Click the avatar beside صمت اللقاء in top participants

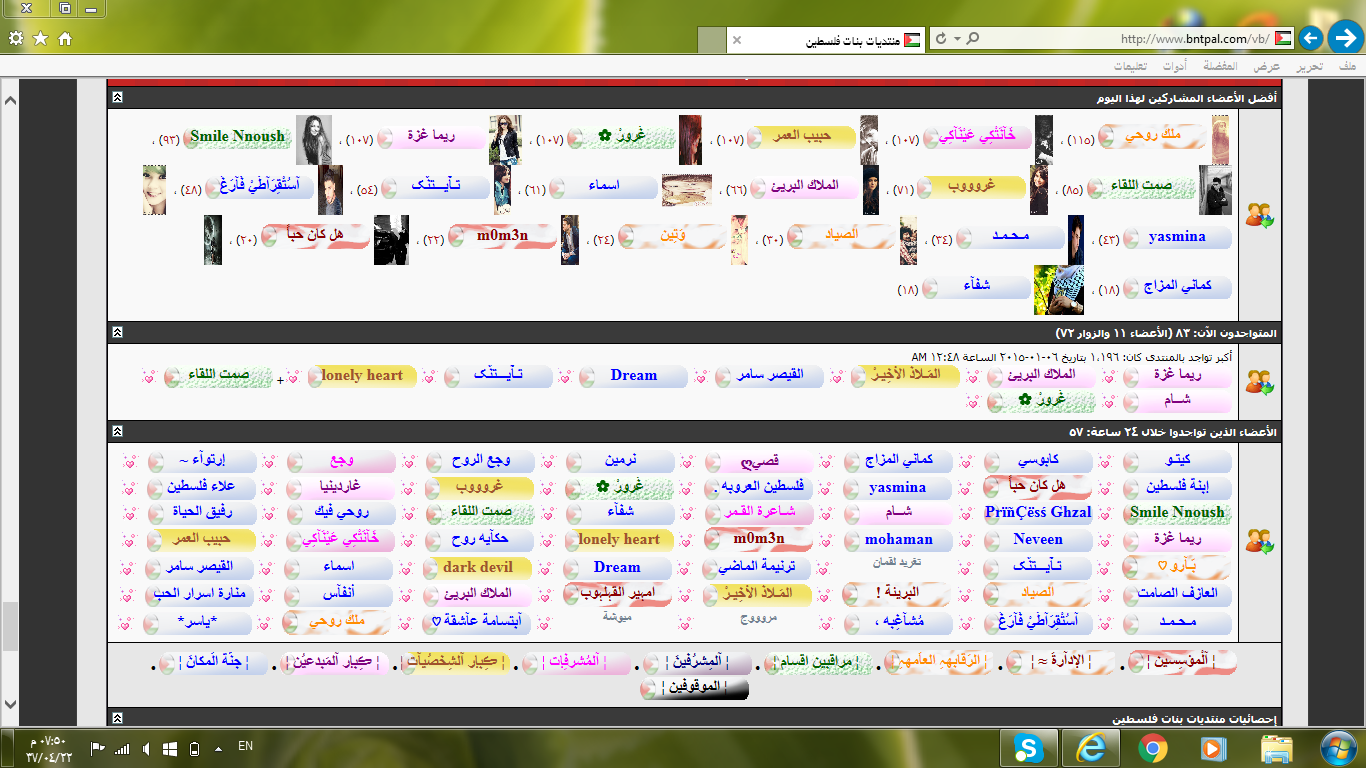pyautogui.click(x=1215, y=190)
